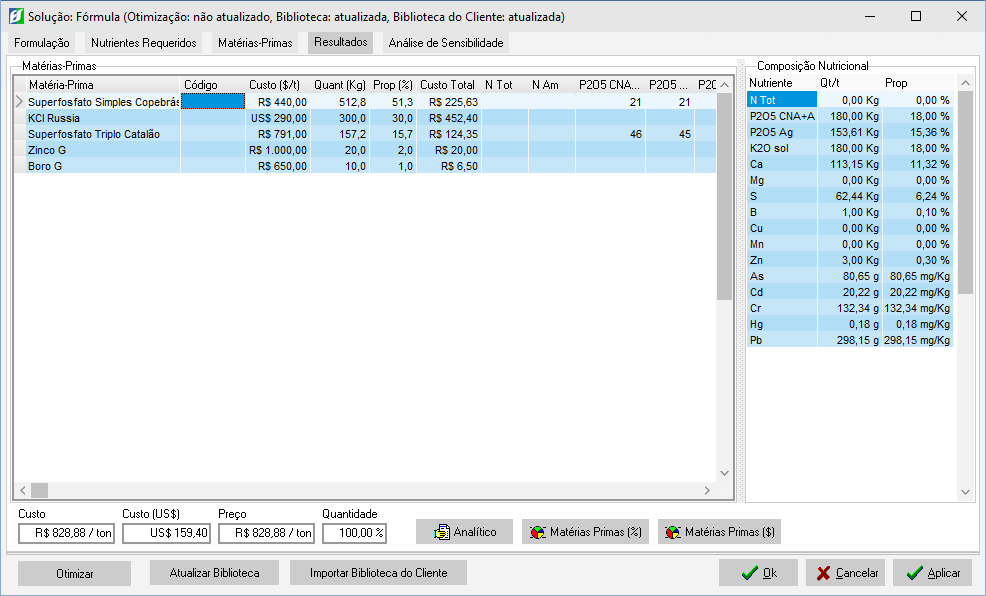
Task: Click the materials table's scroll left arrow
Action: click(23, 490)
